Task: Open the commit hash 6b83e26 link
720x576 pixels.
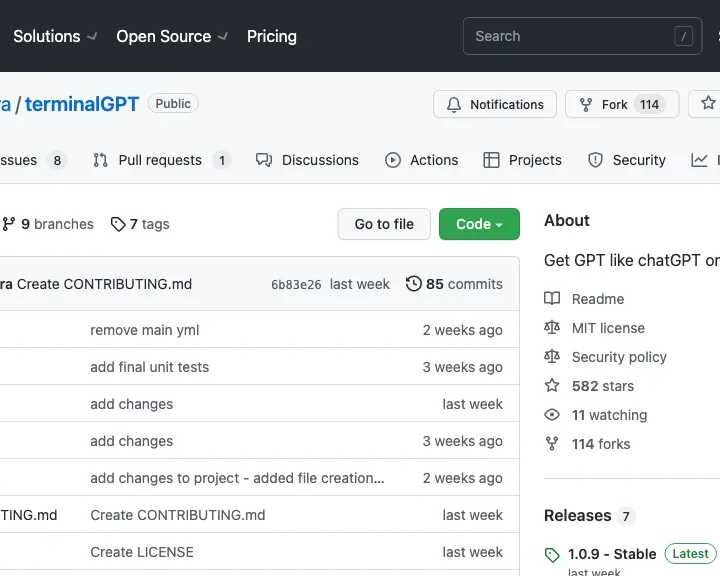Action: 296,284
